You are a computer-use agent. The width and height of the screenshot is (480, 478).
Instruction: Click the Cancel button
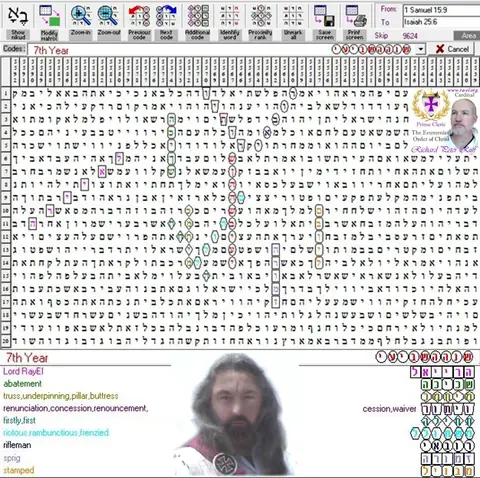[452, 49]
